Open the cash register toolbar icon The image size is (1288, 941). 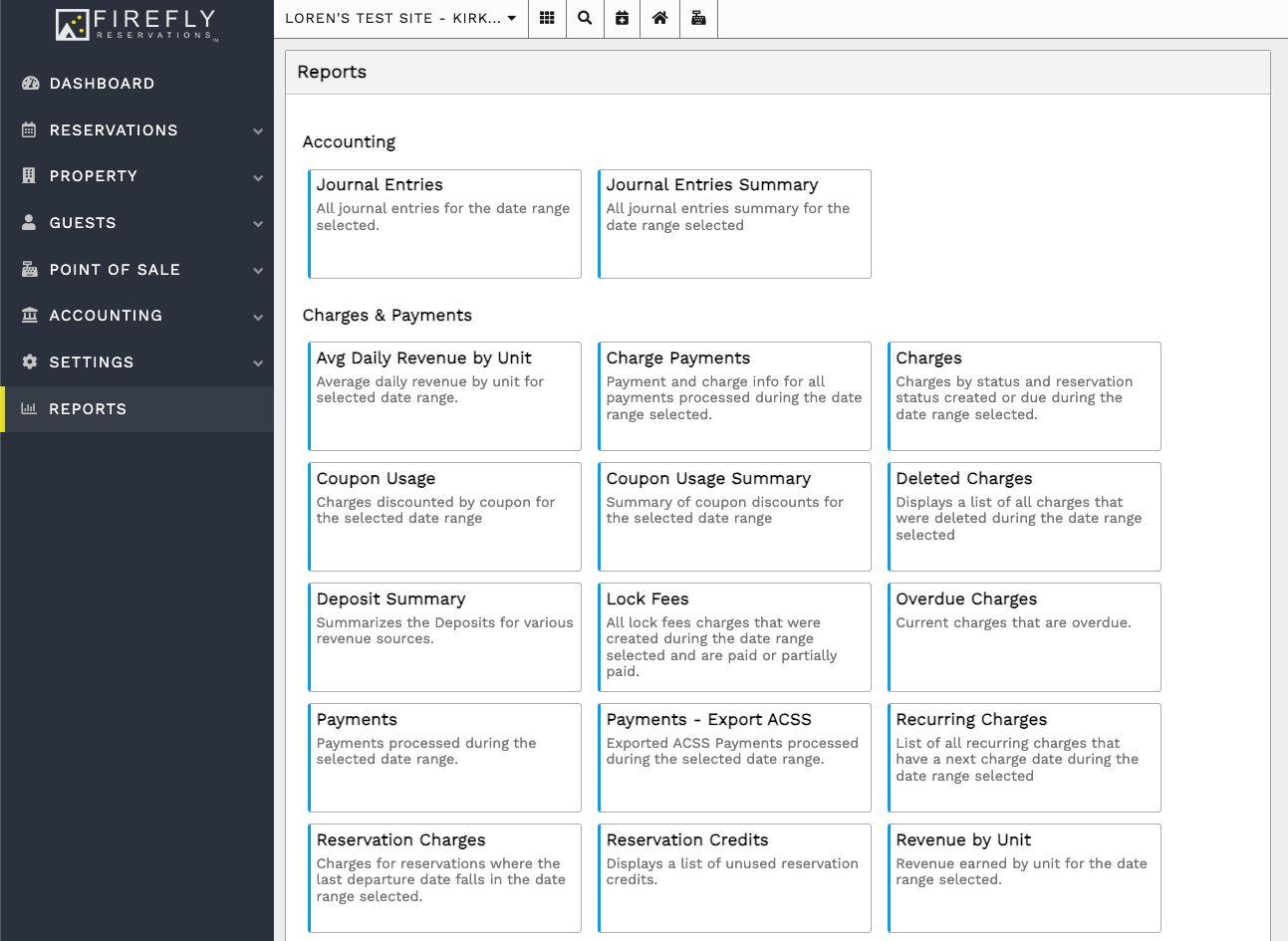pyautogui.click(x=698, y=18)
